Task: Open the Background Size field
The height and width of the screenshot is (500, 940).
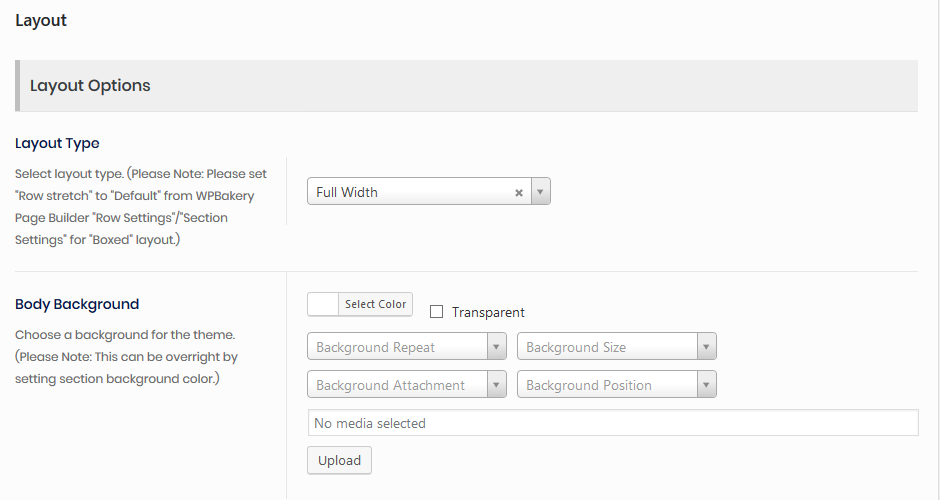Action: click(x=606, y=347)
